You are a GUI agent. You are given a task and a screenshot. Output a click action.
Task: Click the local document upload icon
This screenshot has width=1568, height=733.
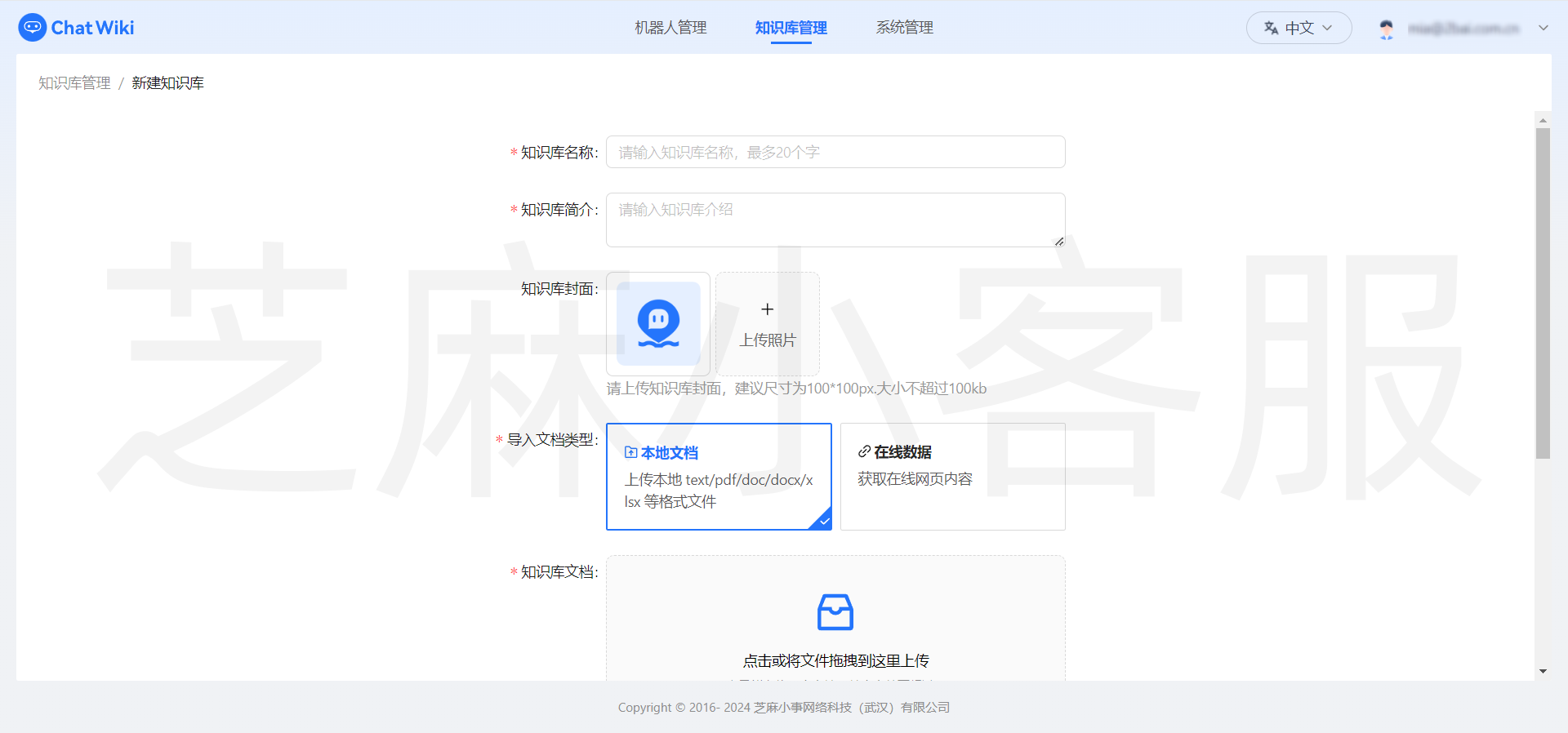(630, 452)
